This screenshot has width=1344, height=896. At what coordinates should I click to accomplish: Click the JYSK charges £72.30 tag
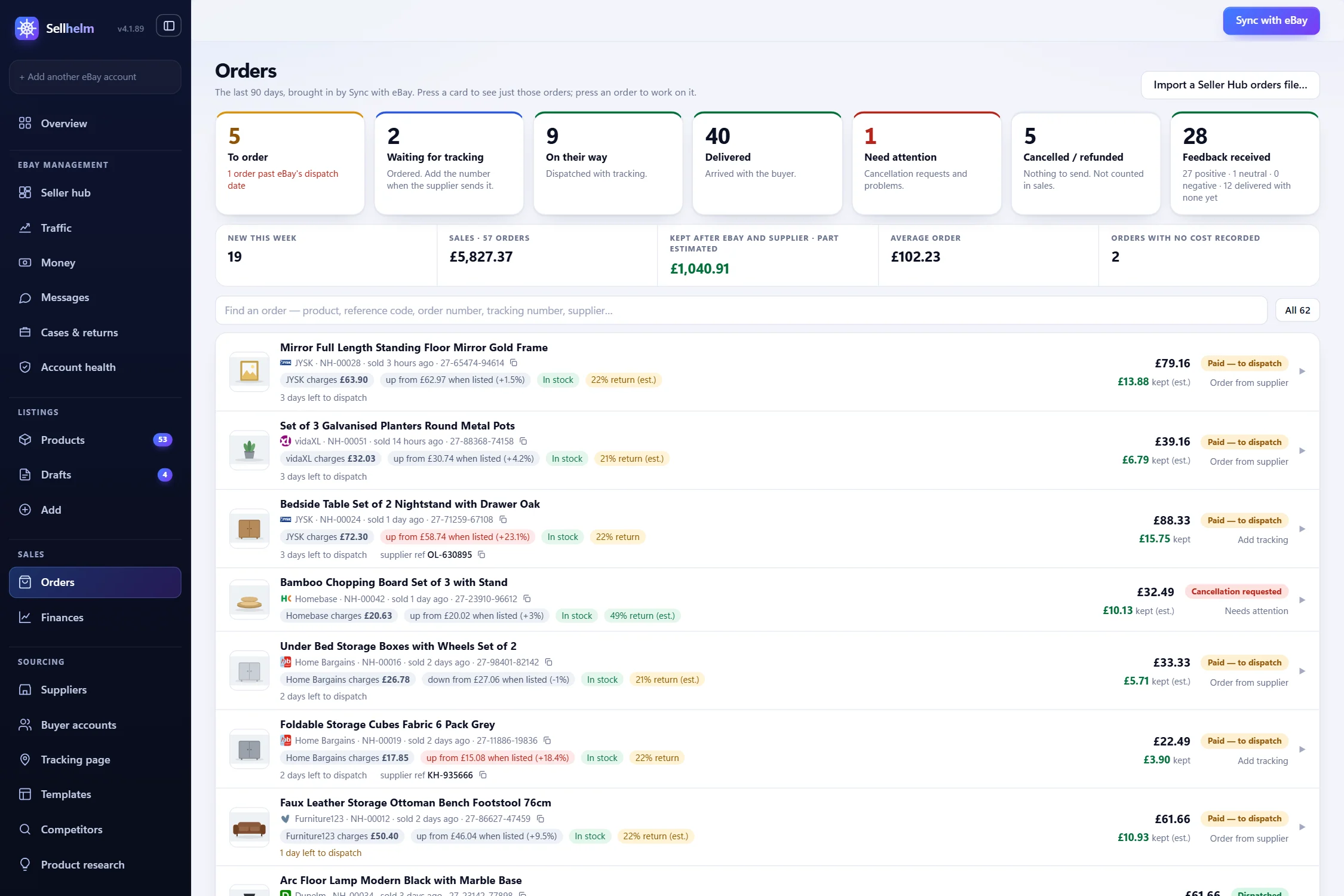(327, 537)
